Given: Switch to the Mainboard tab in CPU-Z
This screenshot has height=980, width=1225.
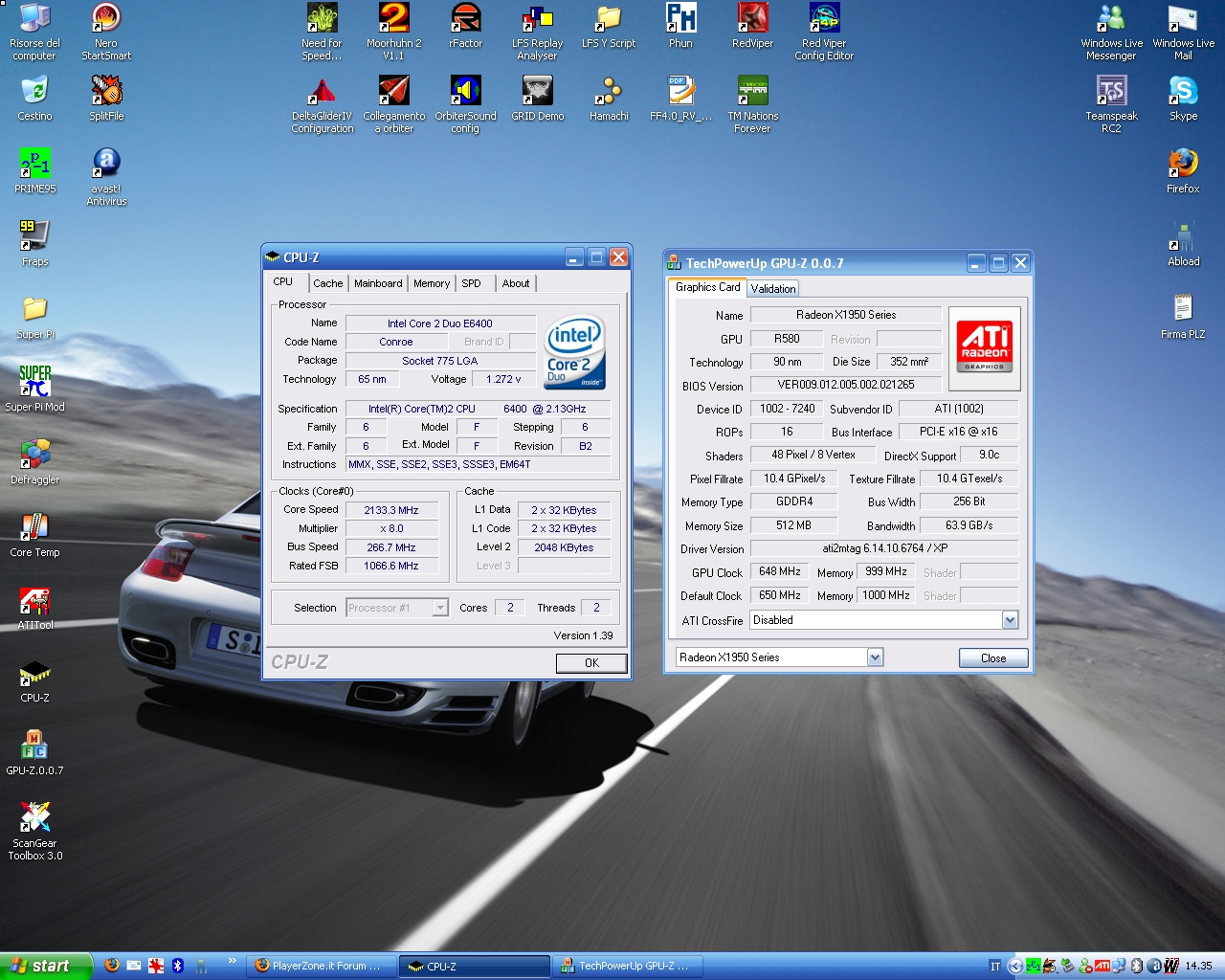Looking at the screenshot, I should 378,283.
